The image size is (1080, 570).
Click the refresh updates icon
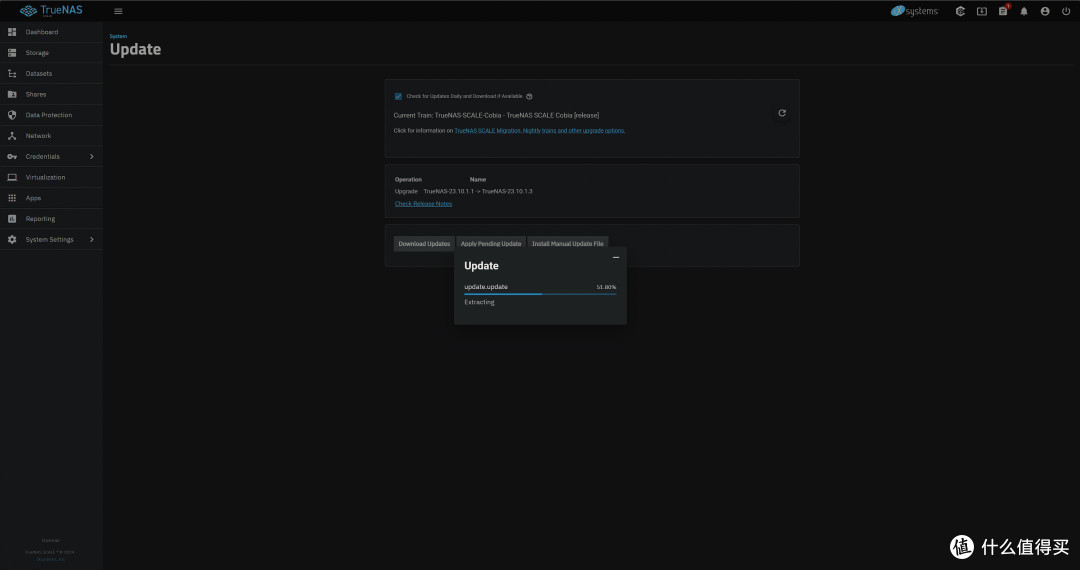click(782, 113)
